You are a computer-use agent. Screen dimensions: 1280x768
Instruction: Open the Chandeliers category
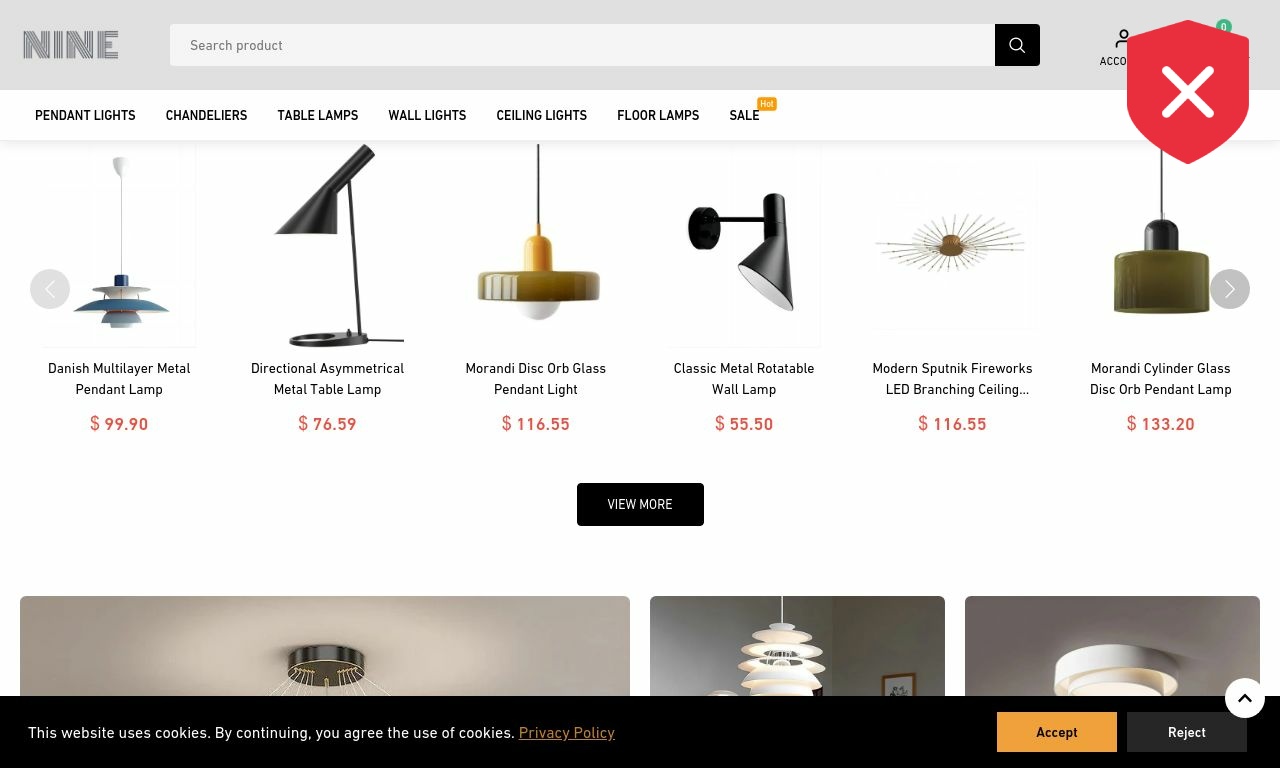point(206,115)
